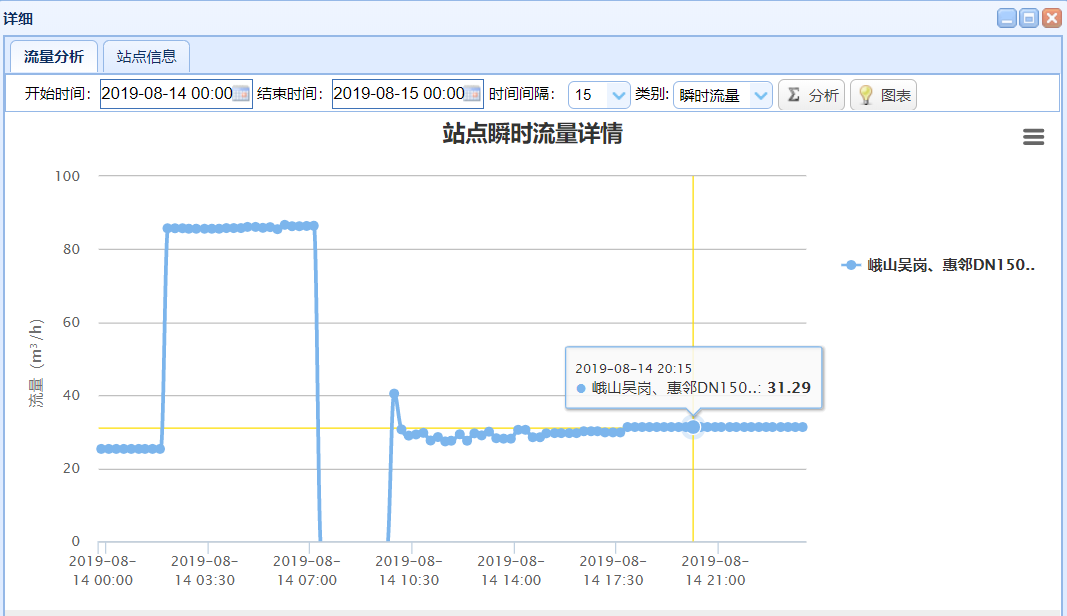Click the y-axis title 流量 (m³/h)
The image size is (1067, 616).
point(36,363)
